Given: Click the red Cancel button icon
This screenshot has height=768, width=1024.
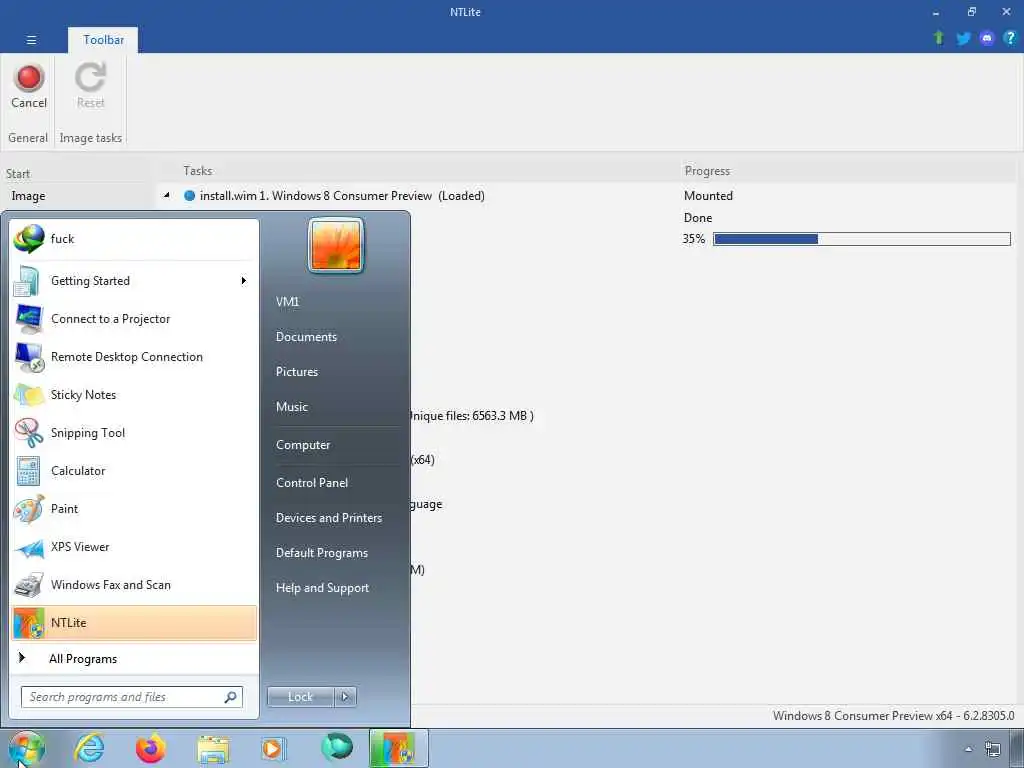Looking at the screenshot, I should 29,78.
